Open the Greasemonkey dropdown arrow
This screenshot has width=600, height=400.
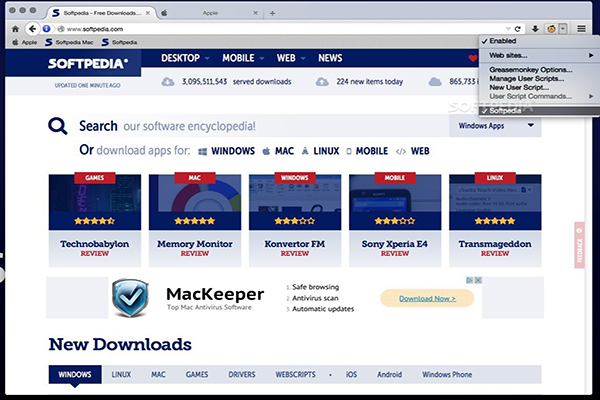[x=562, y=29]
